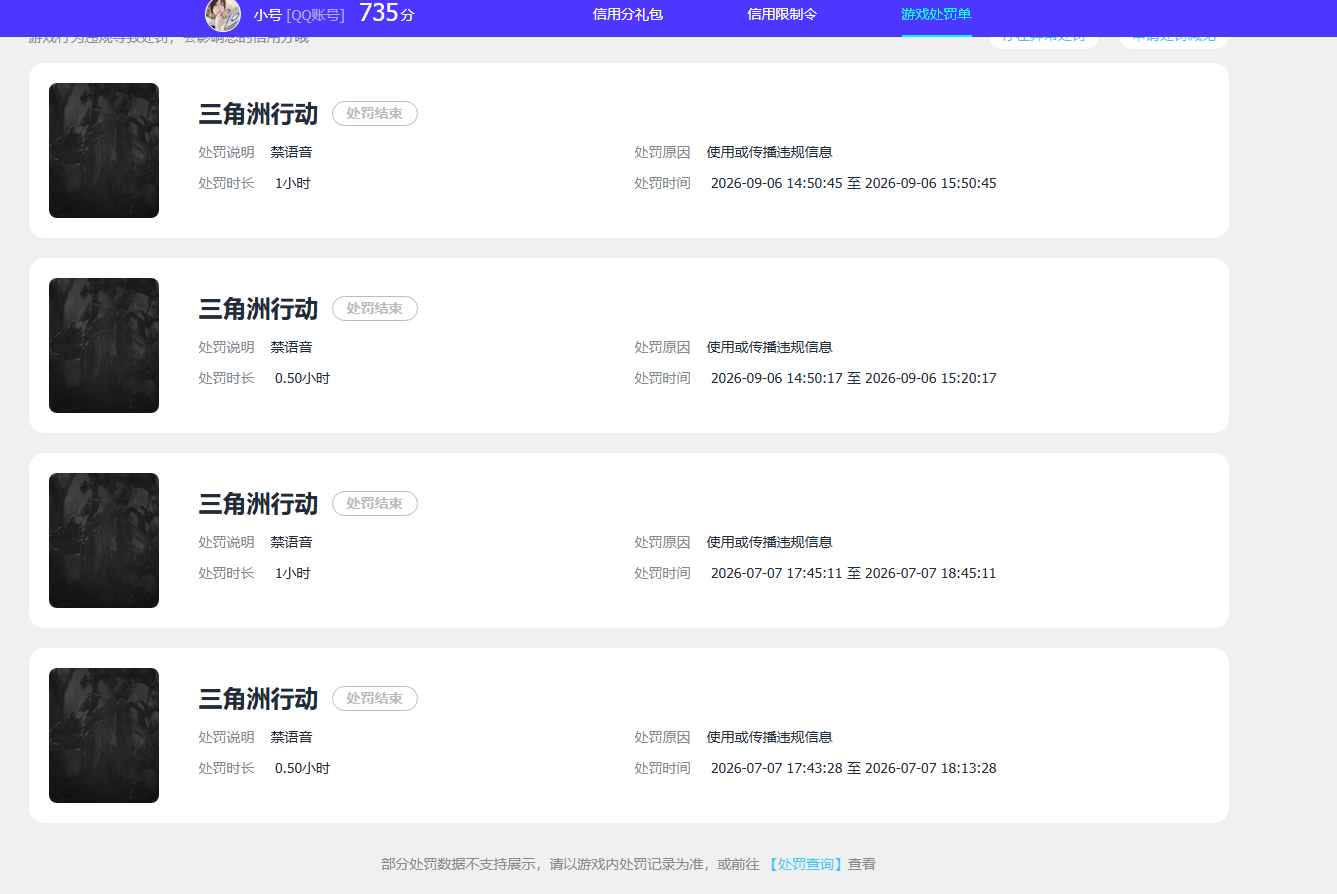Click 三角洲行动 title on the 17:43:28 penalty card

tap(258, 699)
